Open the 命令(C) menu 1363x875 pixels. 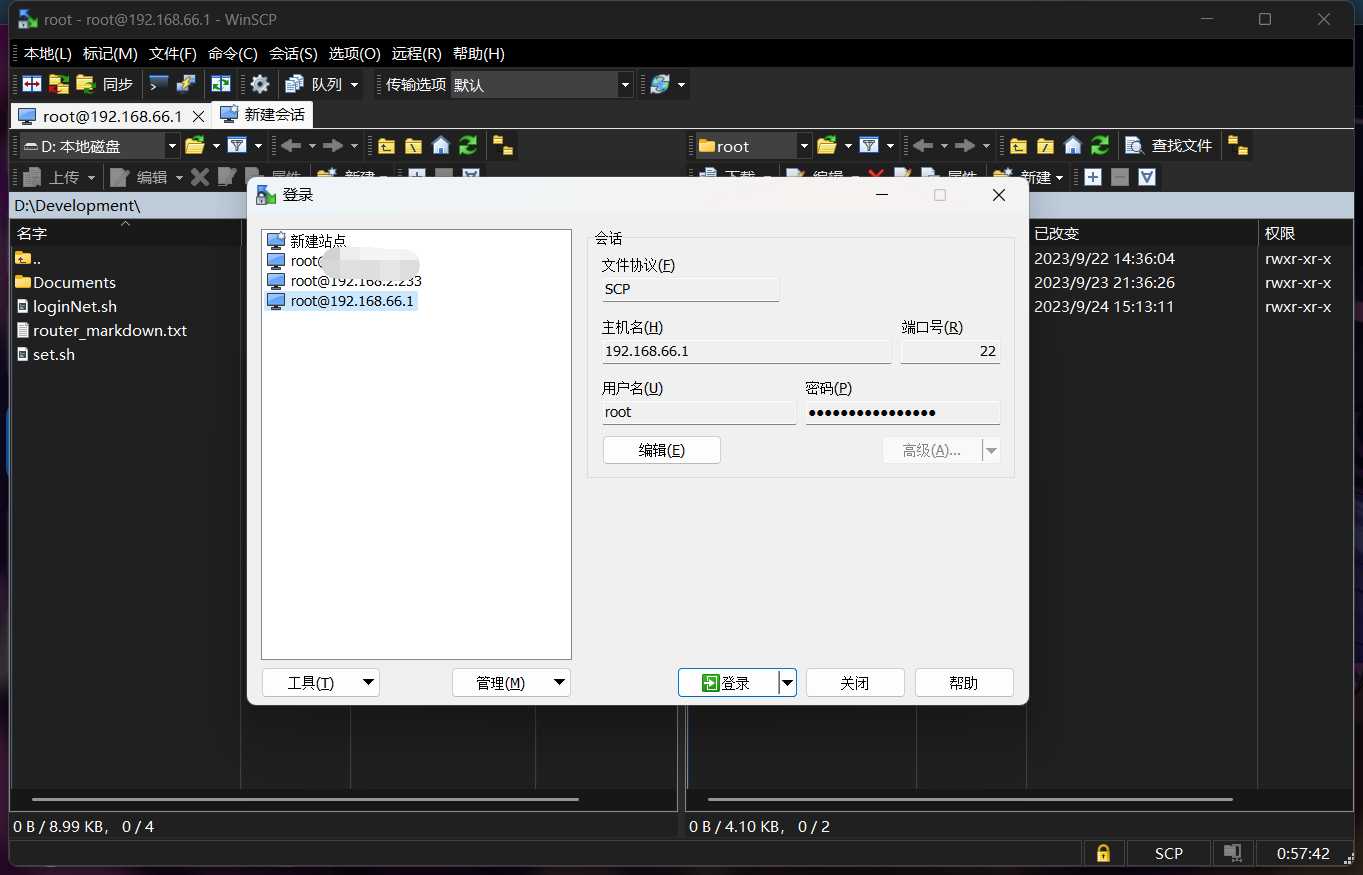tap(233, 54)
